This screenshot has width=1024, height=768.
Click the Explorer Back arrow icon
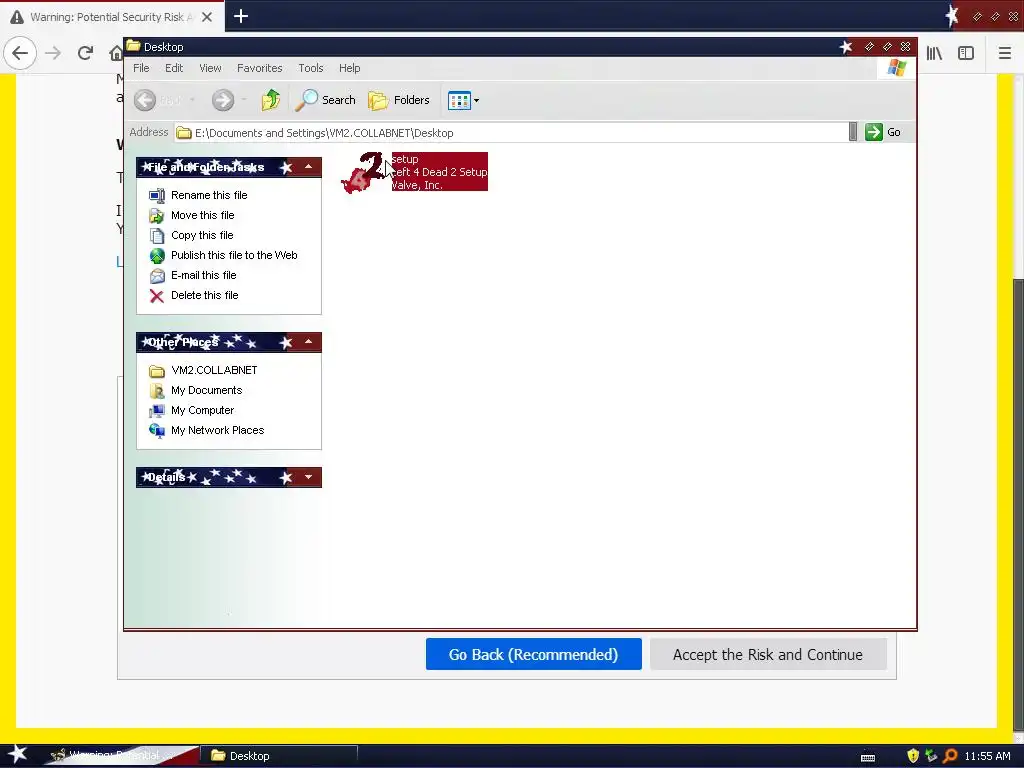pos(145,100)
